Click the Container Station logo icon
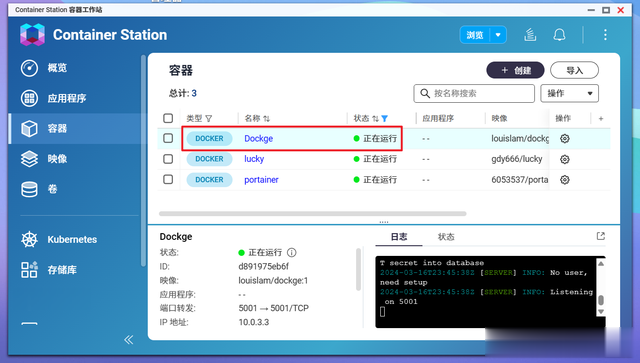Image resolution: width=640 pixels, height=363 pixels. tap(32, 34)
